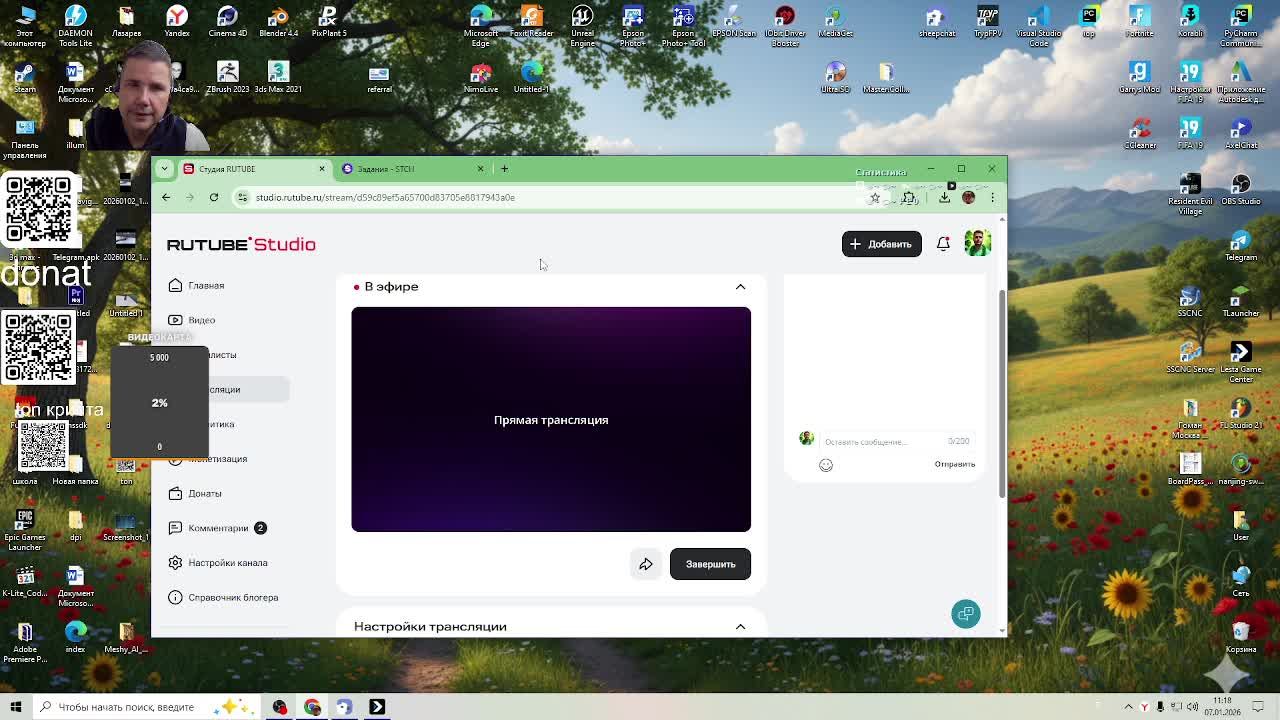Select Blender 4.4 desktop icon
Viewport: 1280px width, 720px height.
tap(278, 20)
